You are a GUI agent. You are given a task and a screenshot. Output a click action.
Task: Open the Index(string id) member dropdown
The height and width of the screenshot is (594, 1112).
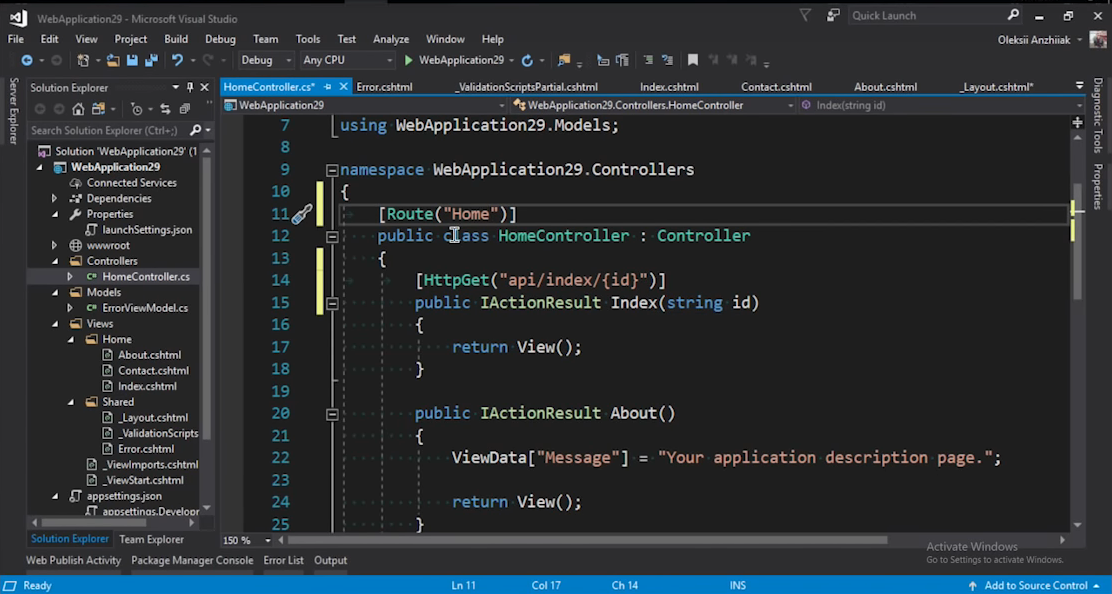(942, 105)
